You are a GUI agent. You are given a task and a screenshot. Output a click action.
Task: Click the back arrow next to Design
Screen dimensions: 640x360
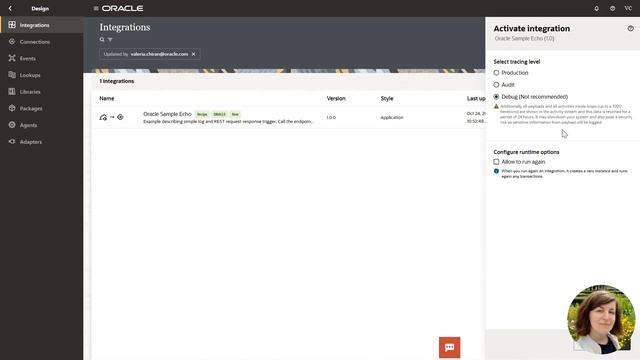(10, 8)
